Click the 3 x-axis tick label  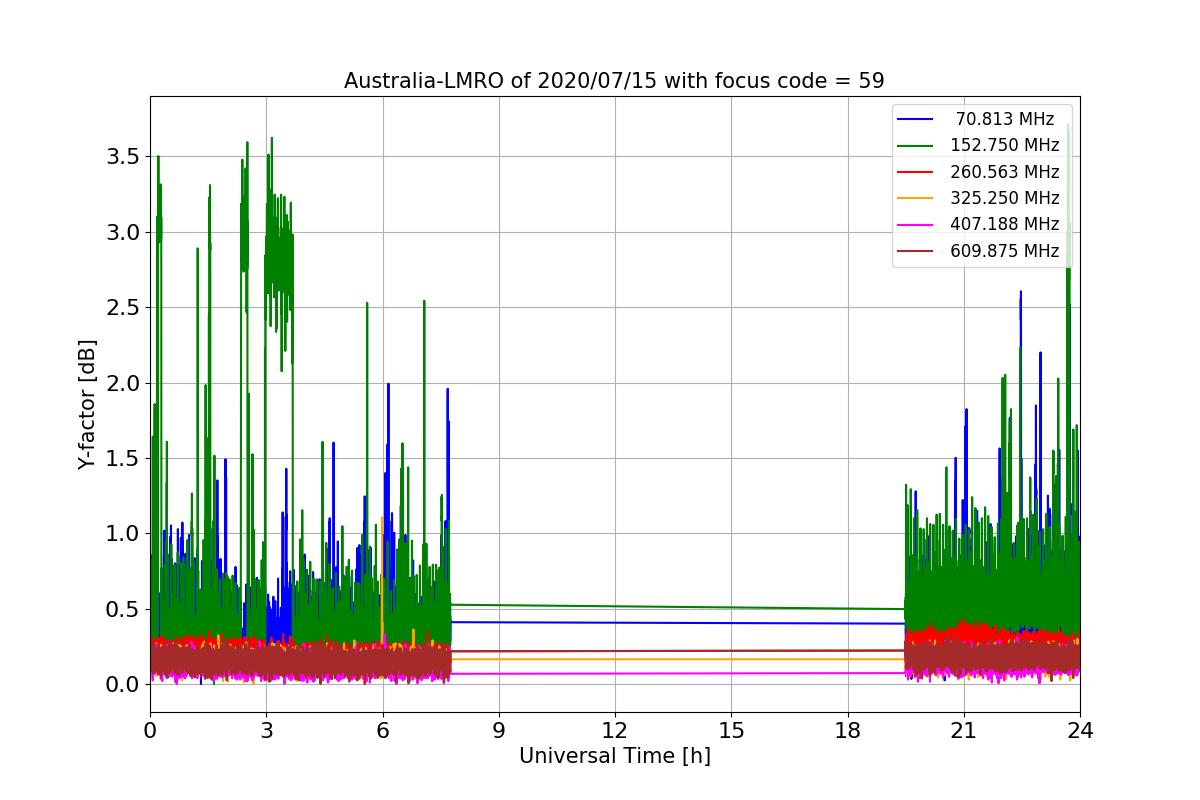[266, 731]
